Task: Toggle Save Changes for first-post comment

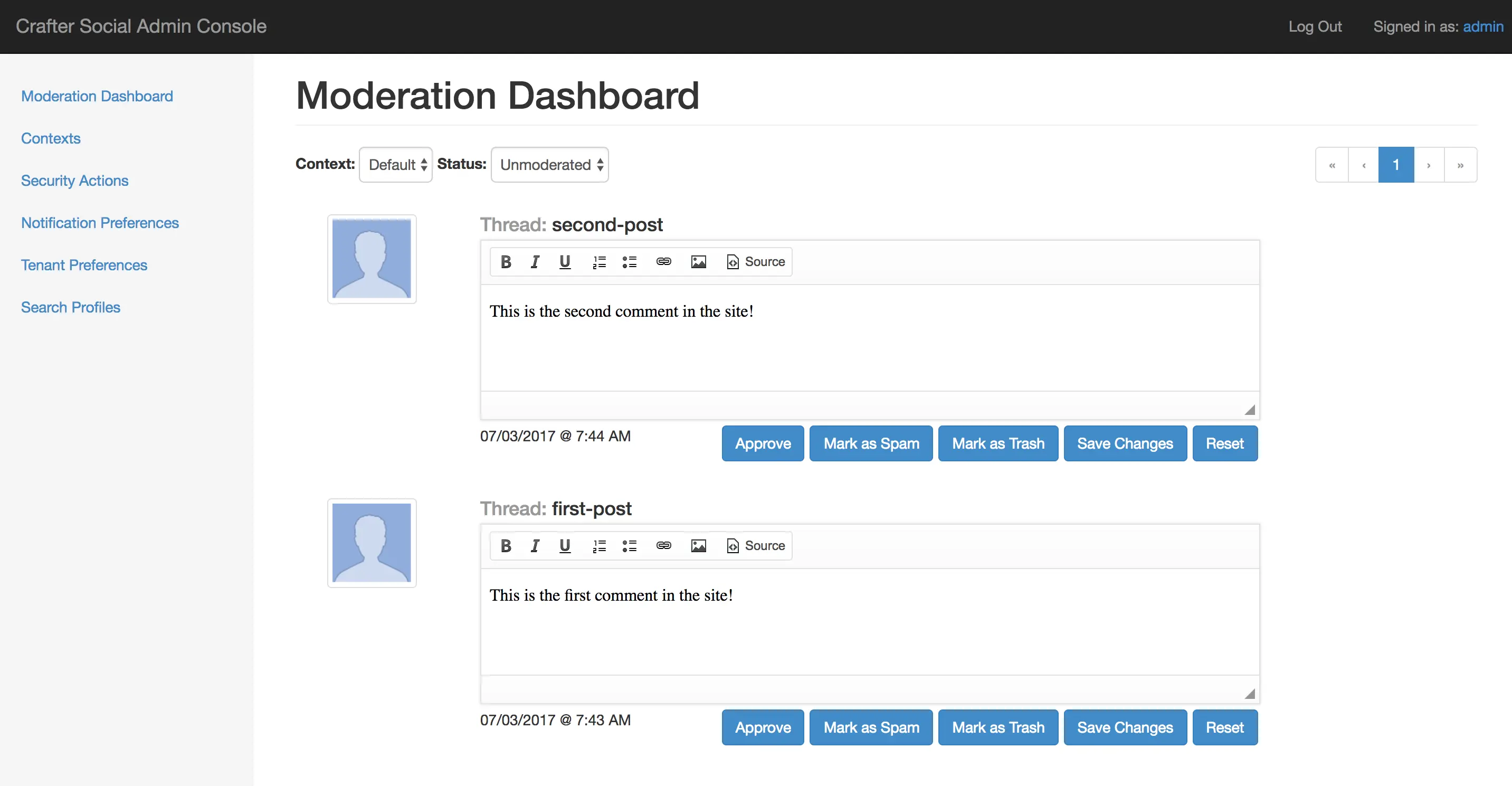Action: (1125, 727)
